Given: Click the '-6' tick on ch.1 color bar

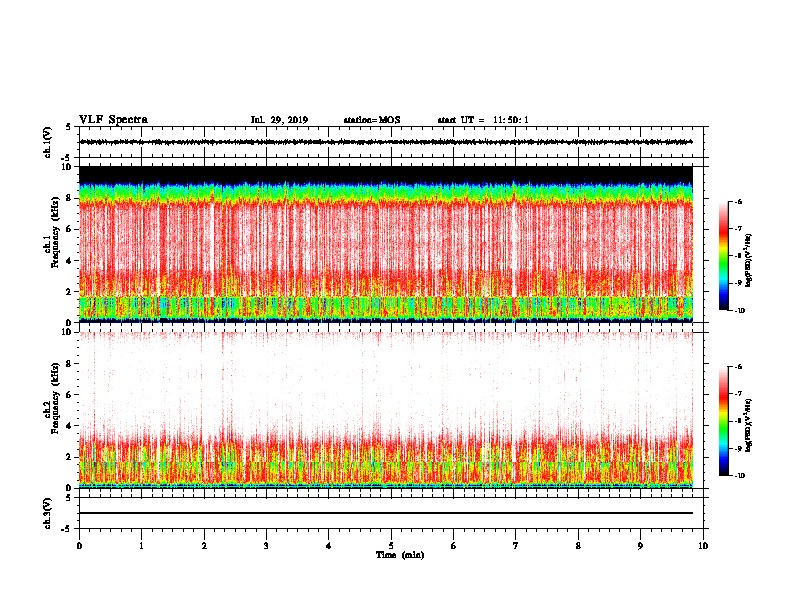Looking at the screenshot, I should pyautogui.click(x=738, y=202).
